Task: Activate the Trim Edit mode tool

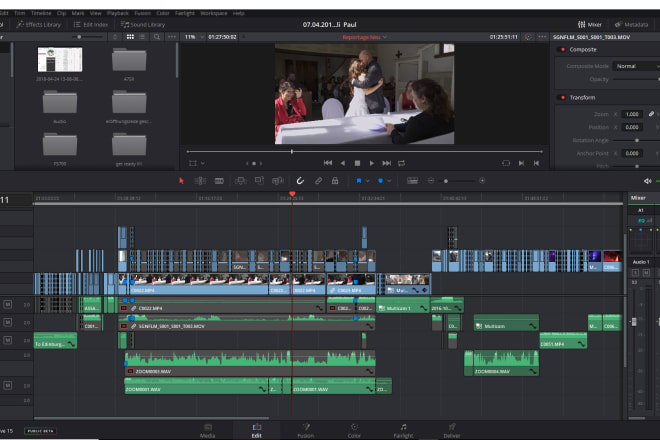Action: (200, 181)
